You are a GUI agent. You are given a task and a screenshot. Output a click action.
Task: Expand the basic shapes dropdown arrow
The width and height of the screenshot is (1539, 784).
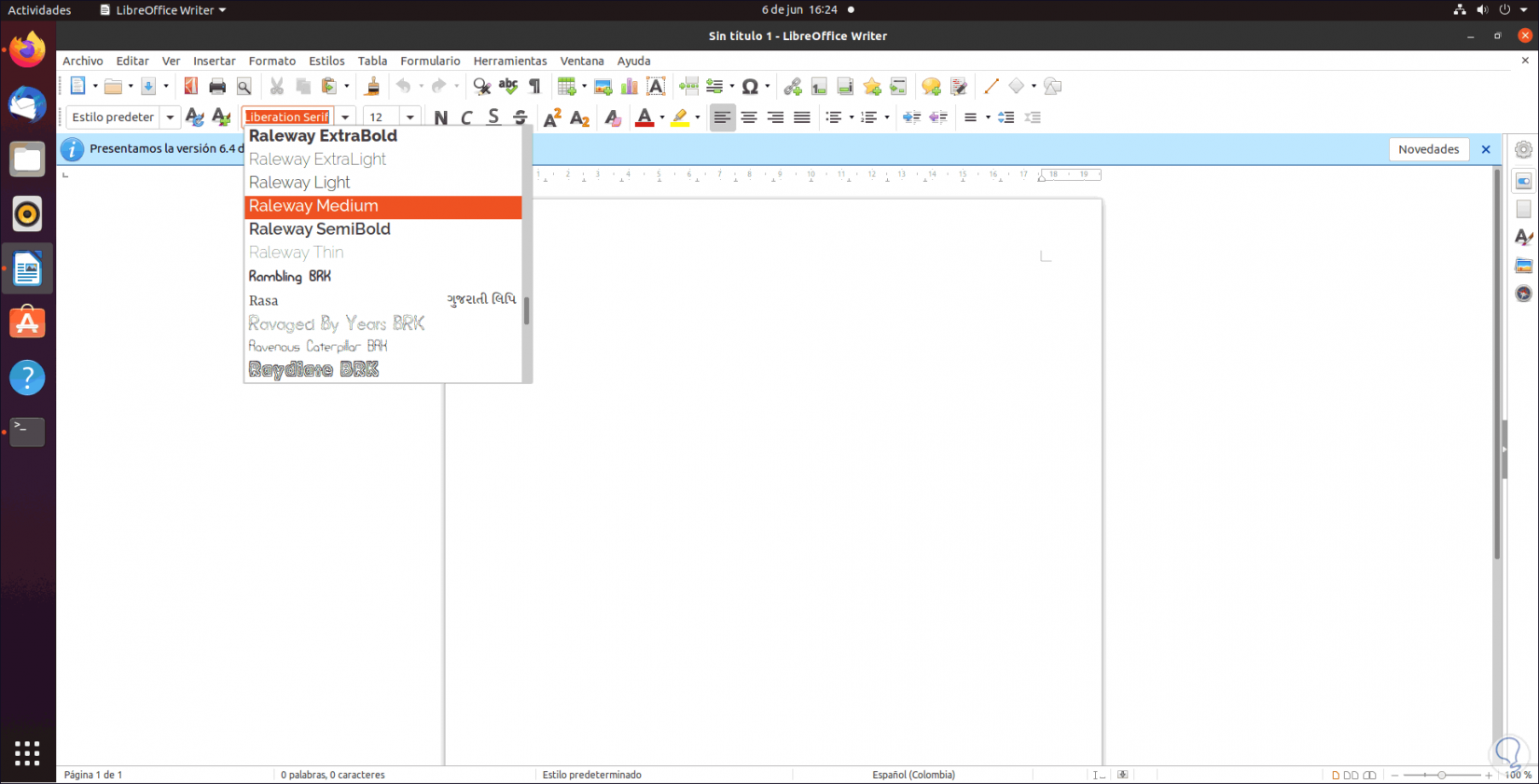point(1033,87)
